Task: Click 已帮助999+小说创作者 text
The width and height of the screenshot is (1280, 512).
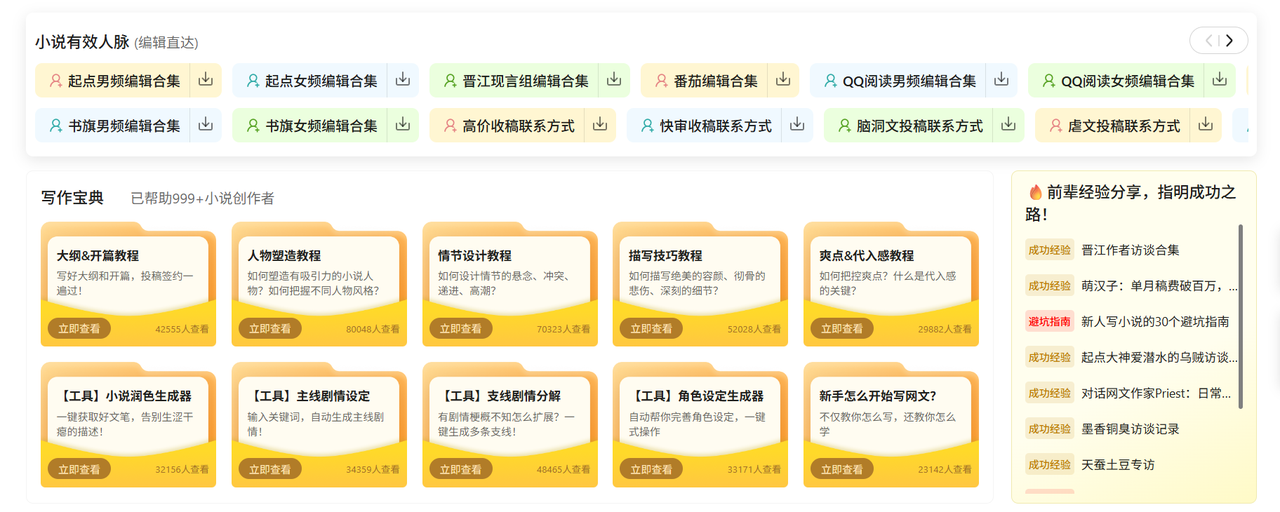Action: tap(202, 198)
